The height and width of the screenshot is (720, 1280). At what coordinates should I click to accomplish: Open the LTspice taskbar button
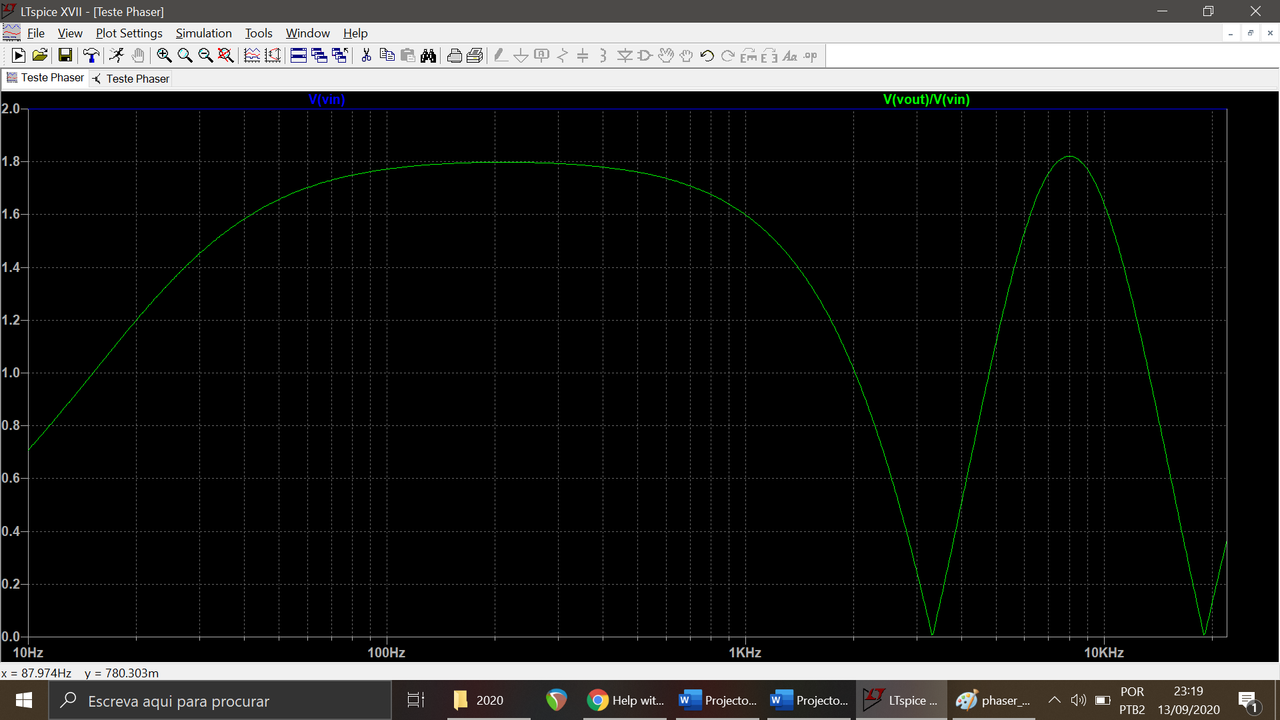point(900,700)
